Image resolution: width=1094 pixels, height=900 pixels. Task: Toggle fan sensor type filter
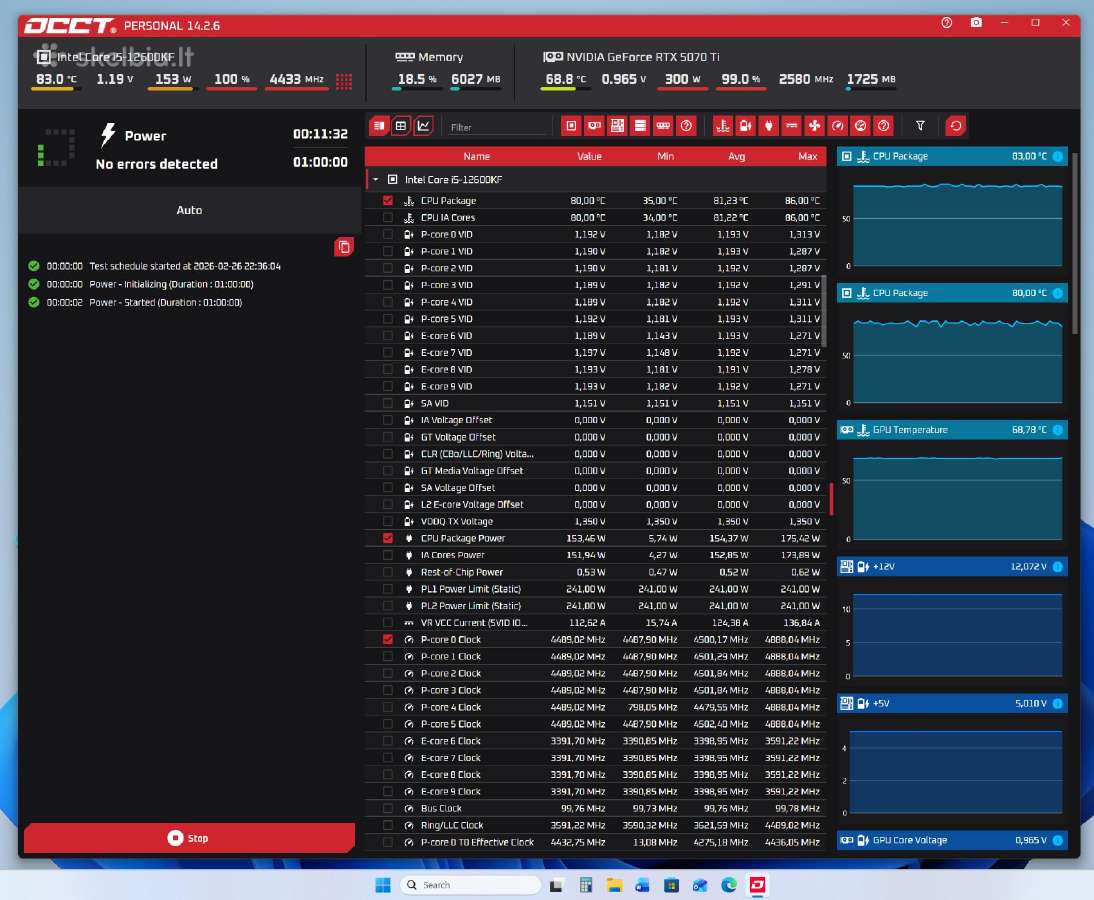(x=815, y=126)
